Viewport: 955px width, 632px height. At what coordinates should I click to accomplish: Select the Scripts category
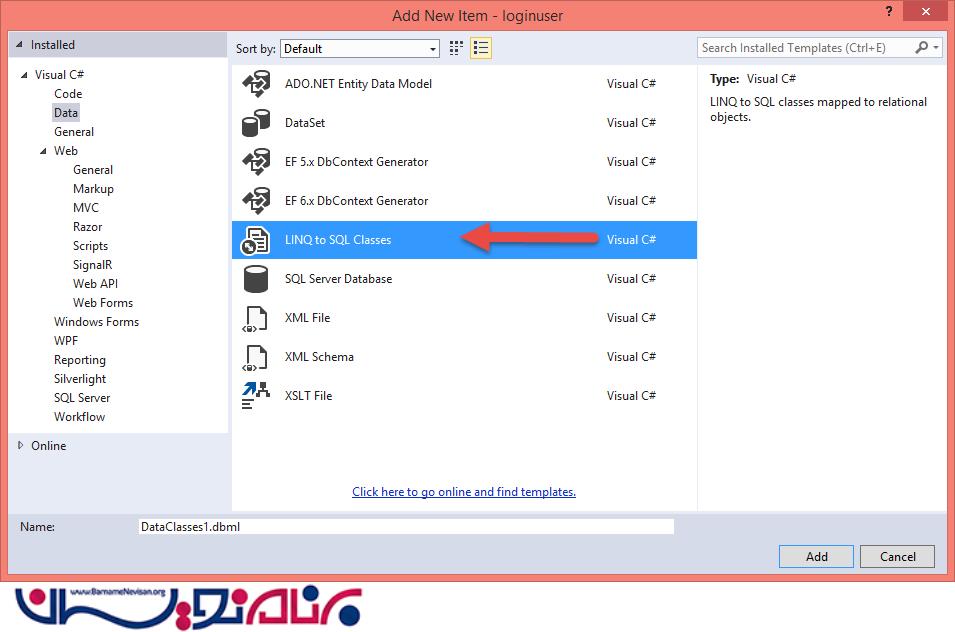(x=90, y=245)
